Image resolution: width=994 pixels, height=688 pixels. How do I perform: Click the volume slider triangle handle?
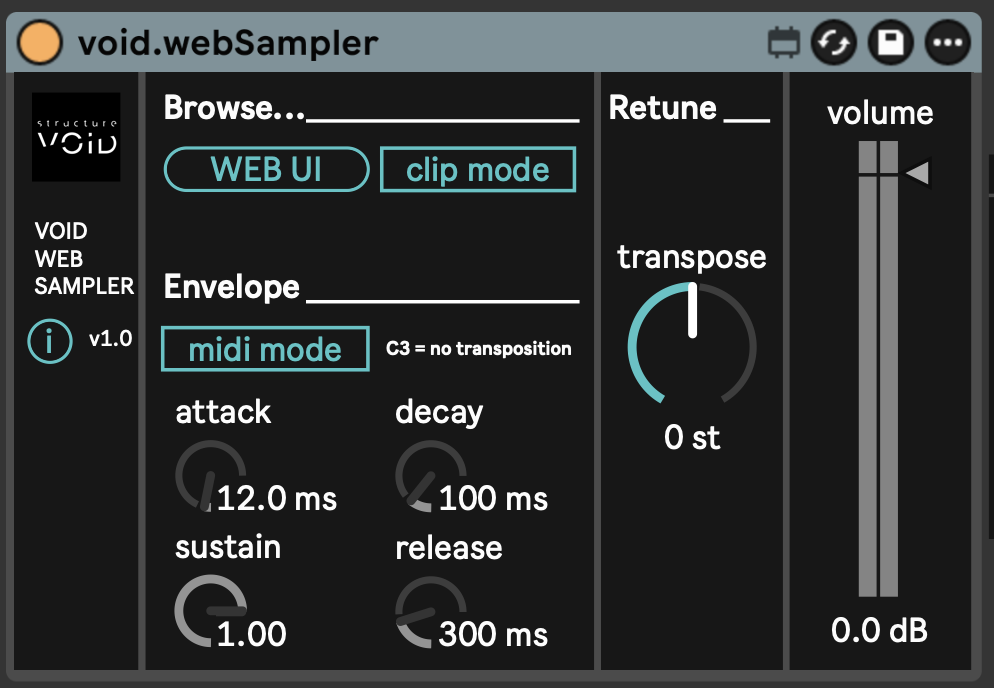point(917,174)
